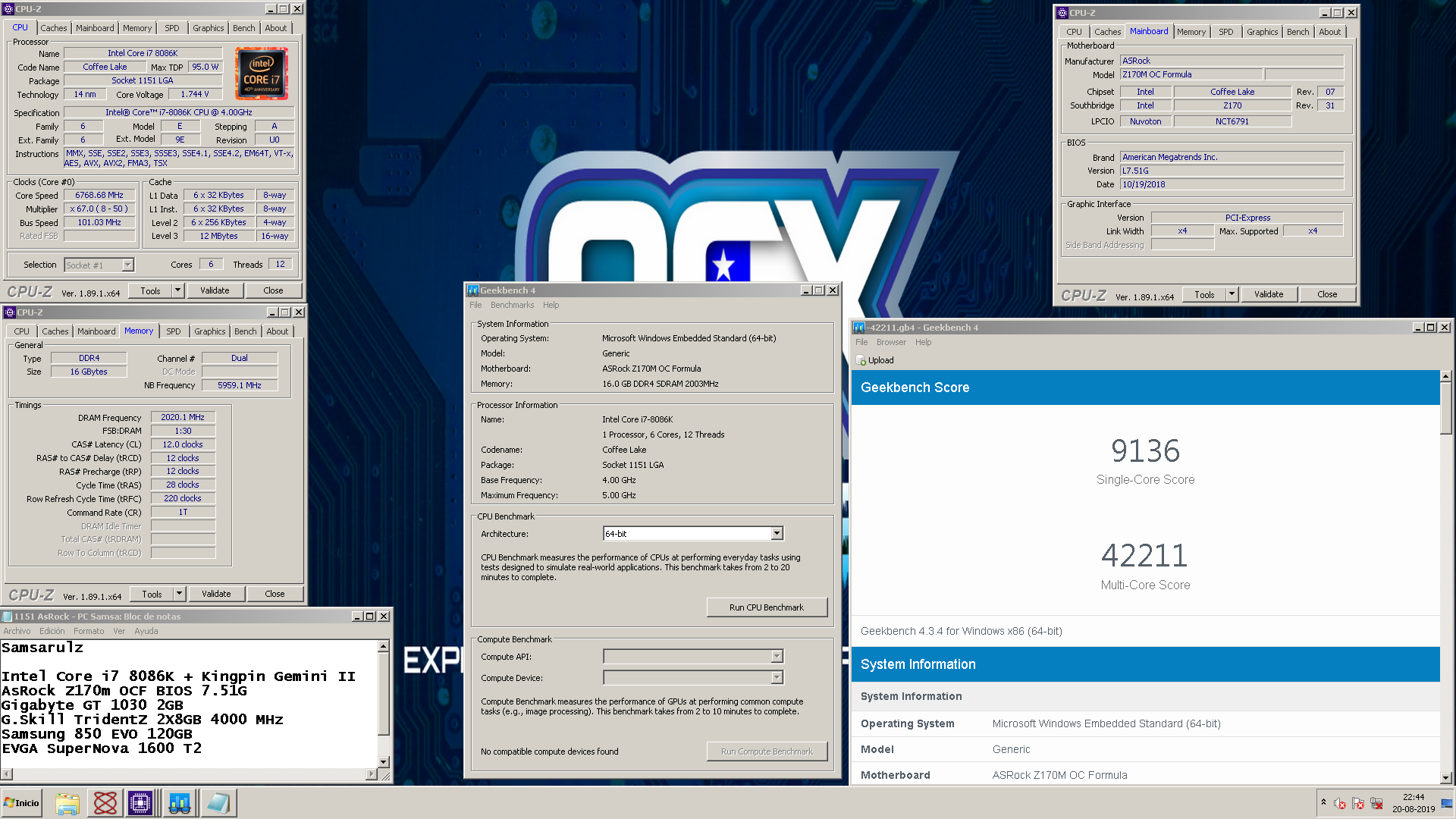Open Notepad from the taskbar icon
Screen dimensions: 1456x819
(218, 803)
